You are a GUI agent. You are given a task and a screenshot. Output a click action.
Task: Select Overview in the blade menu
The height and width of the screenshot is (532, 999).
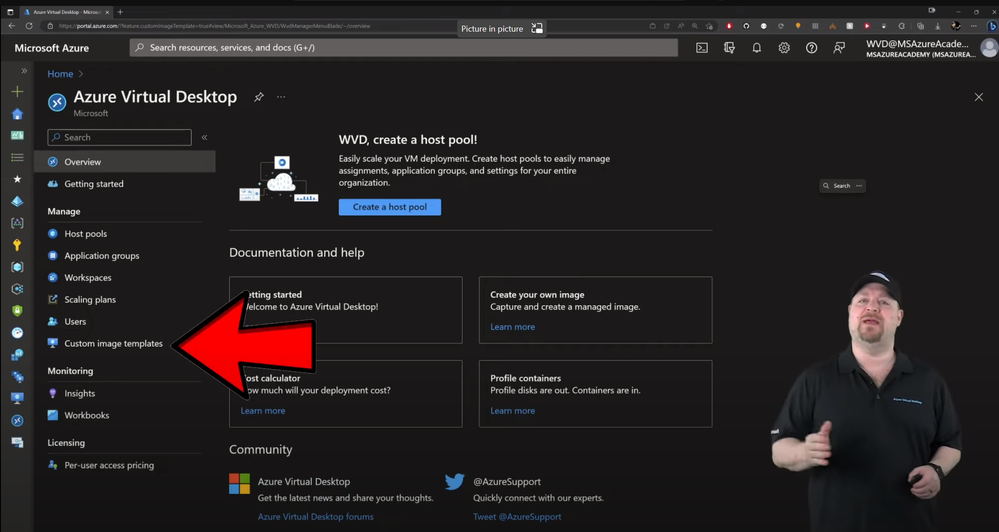[x=125, y=162]
